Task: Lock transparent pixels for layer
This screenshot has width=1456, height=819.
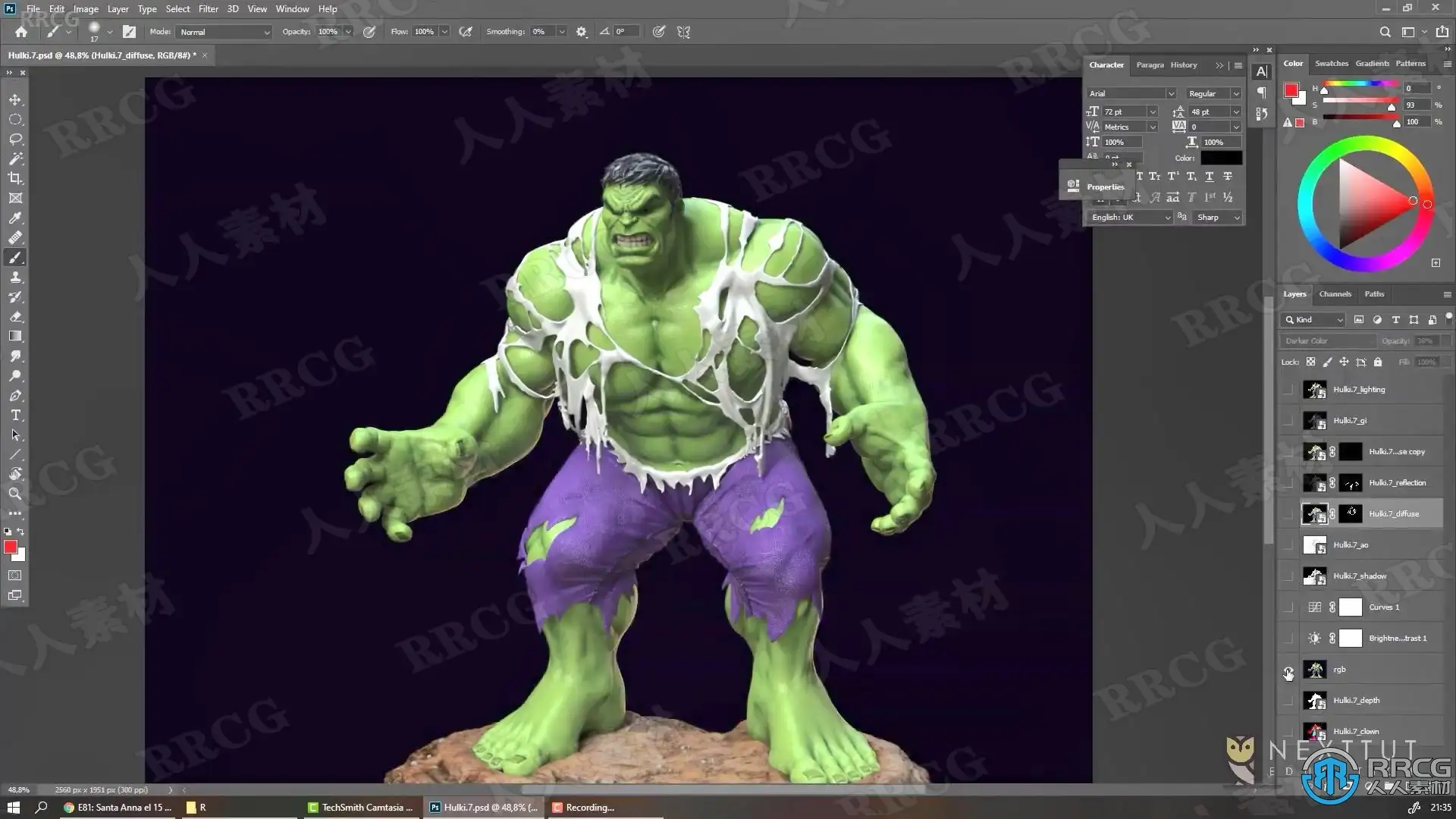Action: click(x=1311, y=362)
